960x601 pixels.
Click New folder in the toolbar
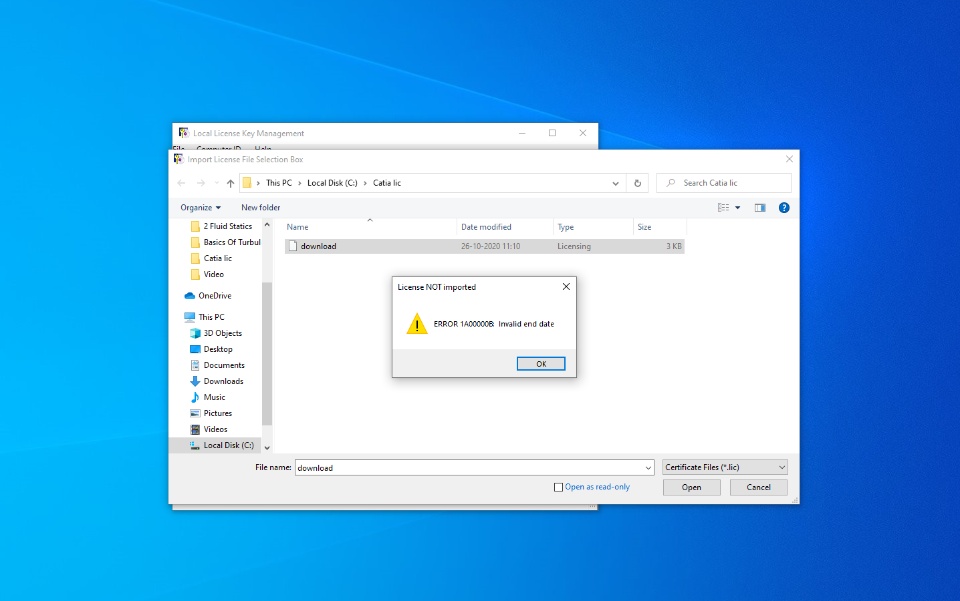pyautogui.click(x=260, y=207)
